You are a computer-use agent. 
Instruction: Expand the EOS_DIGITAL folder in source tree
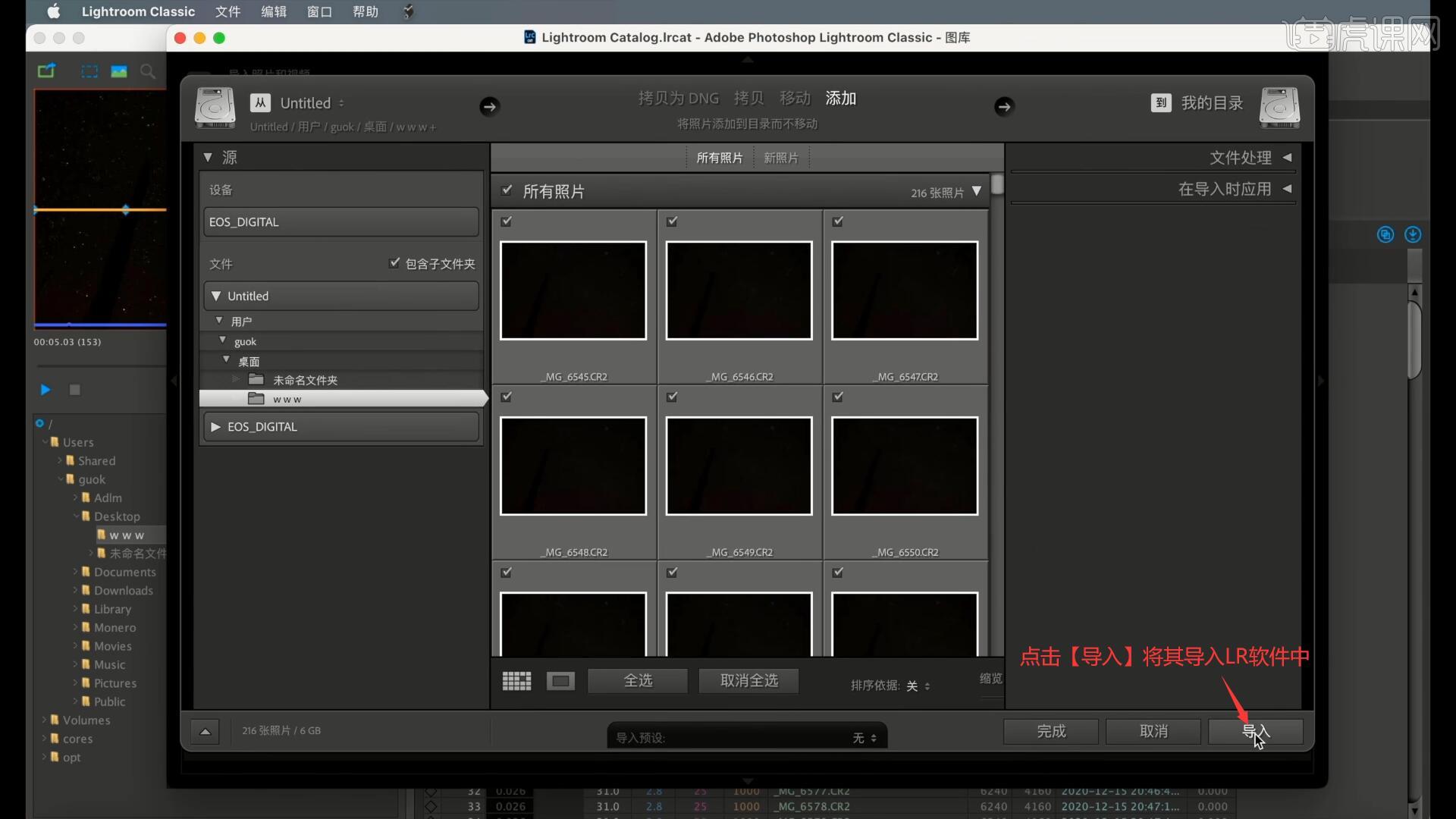point(215,426)
